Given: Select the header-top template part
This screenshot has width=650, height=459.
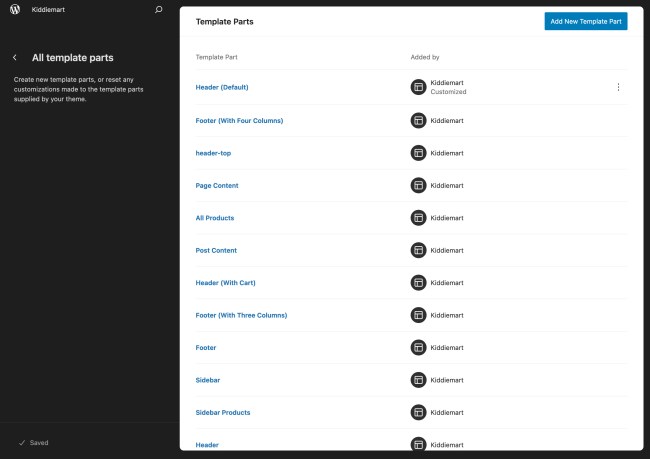Looking at the screenshot, I should [214, 153].
